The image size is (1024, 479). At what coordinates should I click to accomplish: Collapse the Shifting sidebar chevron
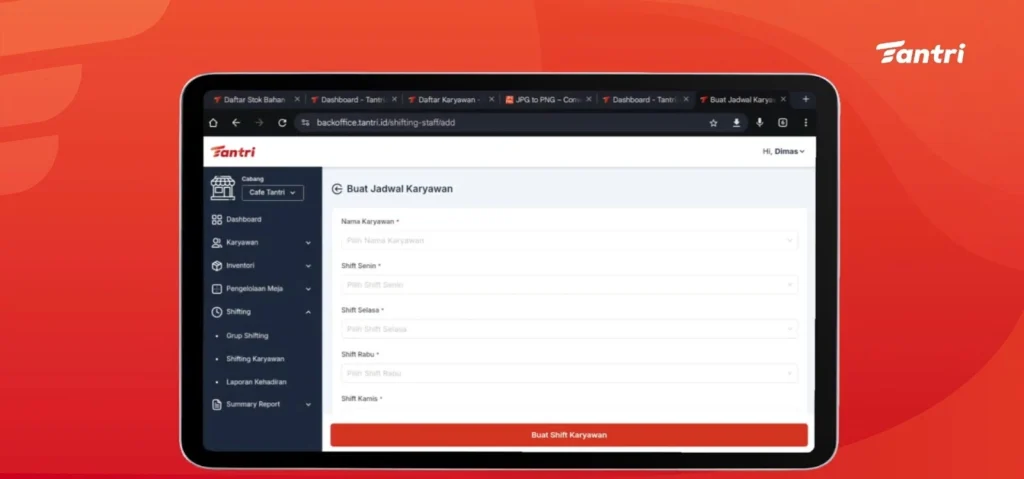(x=308, y=312)
